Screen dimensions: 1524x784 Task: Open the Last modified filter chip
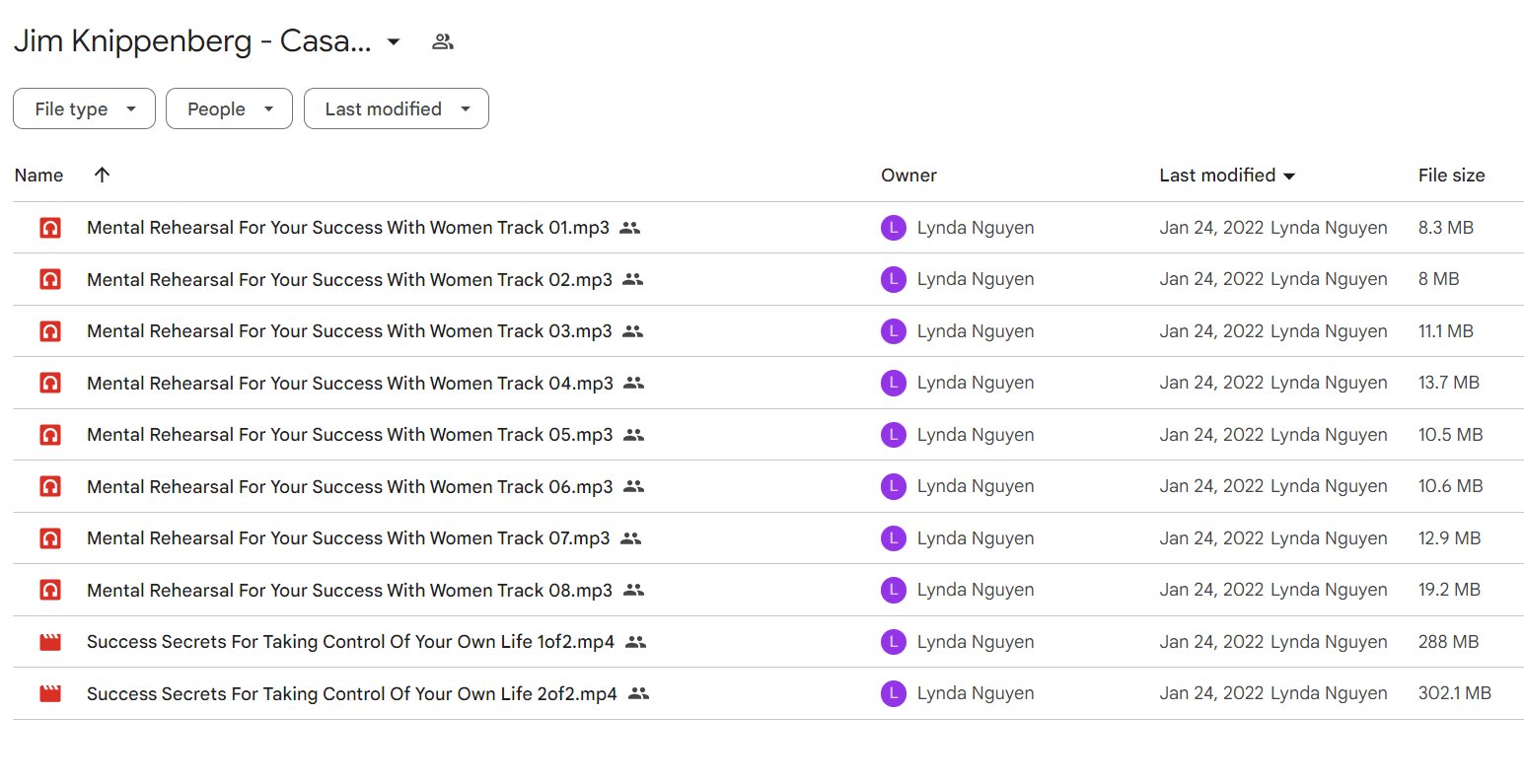397,108
